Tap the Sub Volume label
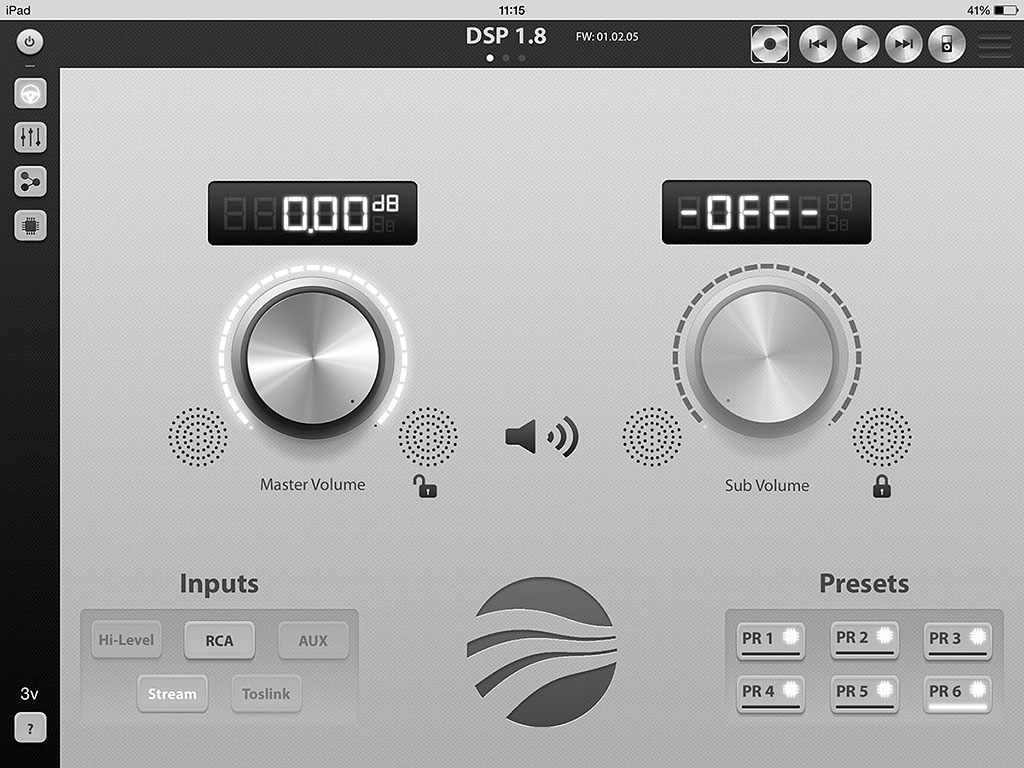The width and height of the screenshot is (1024, 768). point(767,485)
